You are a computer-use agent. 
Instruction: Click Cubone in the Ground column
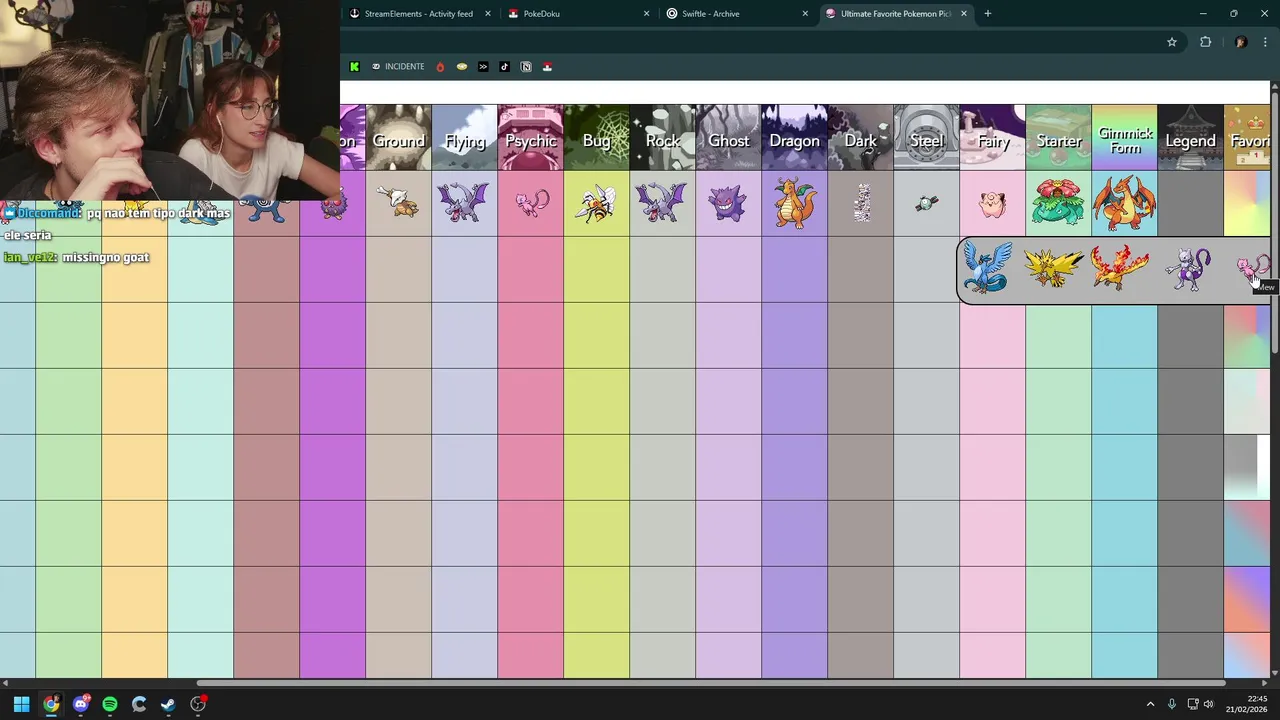(x=399, y=203)
